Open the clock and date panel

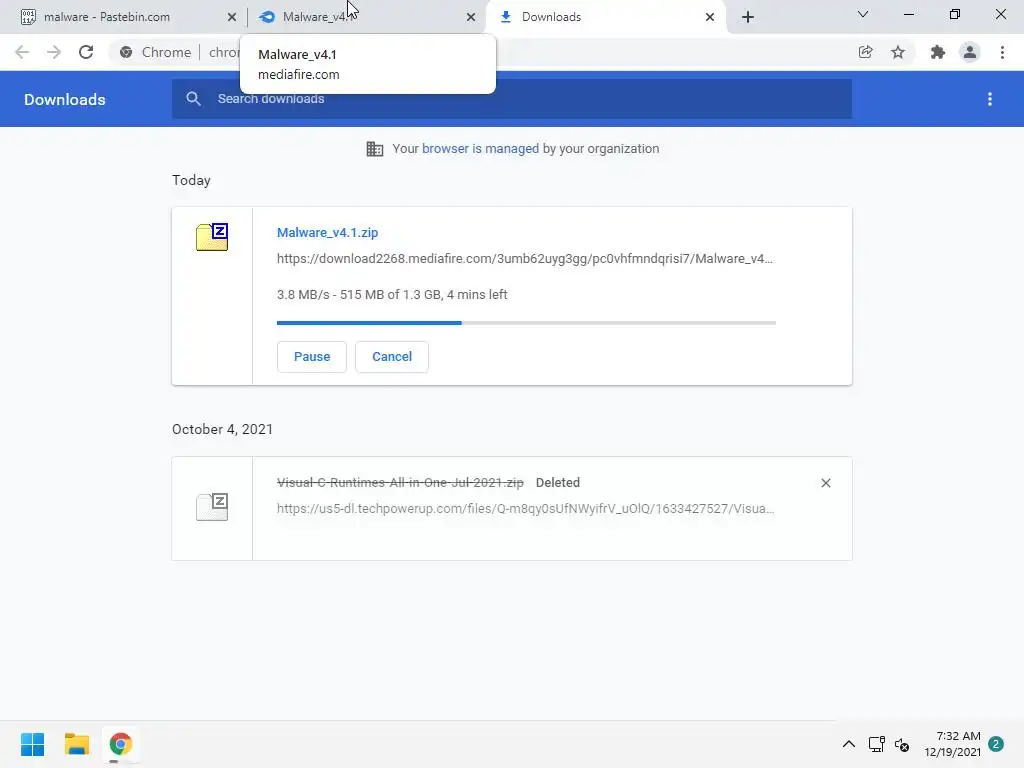click(x=952, y=744)
